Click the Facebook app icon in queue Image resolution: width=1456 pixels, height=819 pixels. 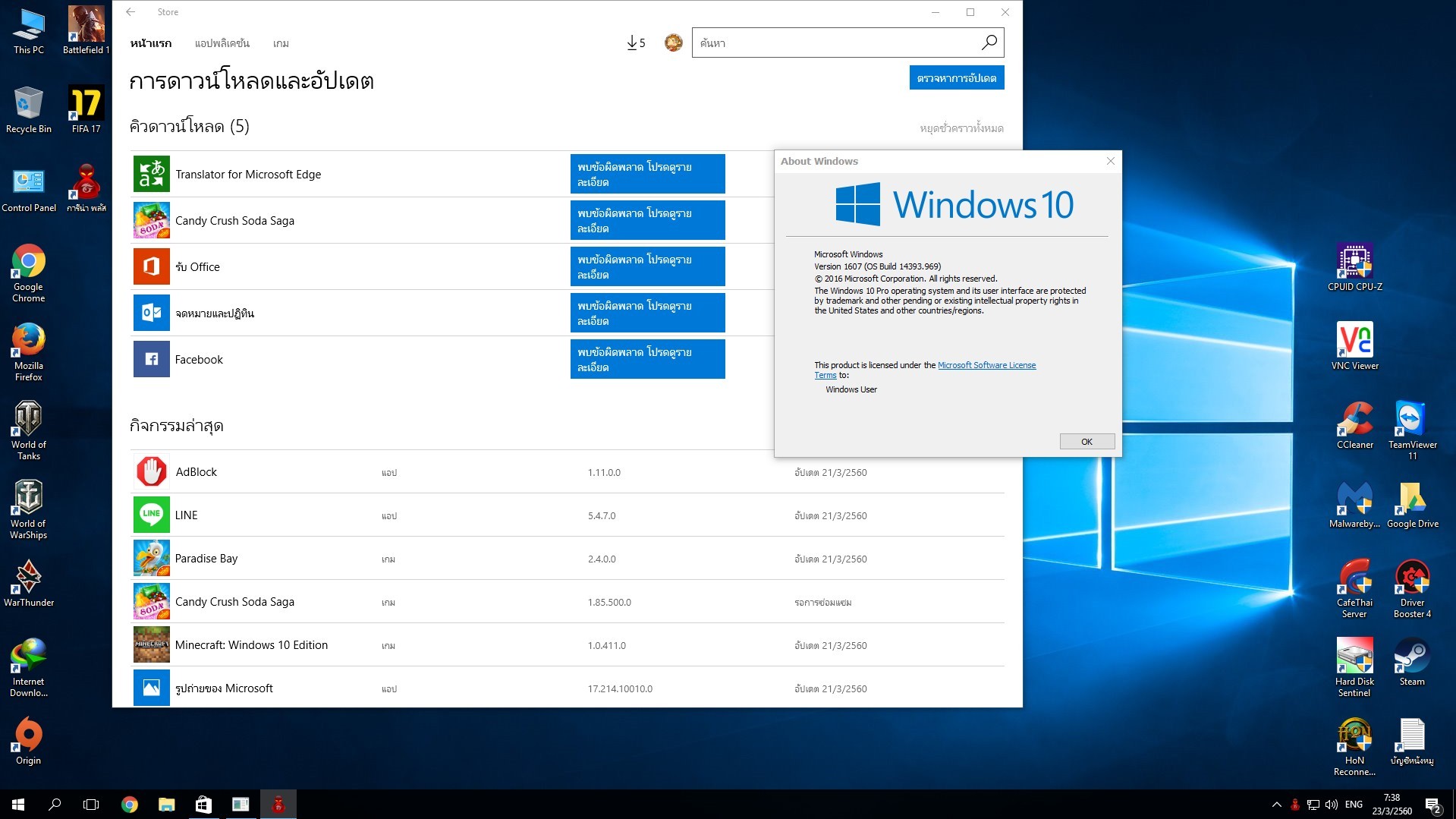pos(152,360)
